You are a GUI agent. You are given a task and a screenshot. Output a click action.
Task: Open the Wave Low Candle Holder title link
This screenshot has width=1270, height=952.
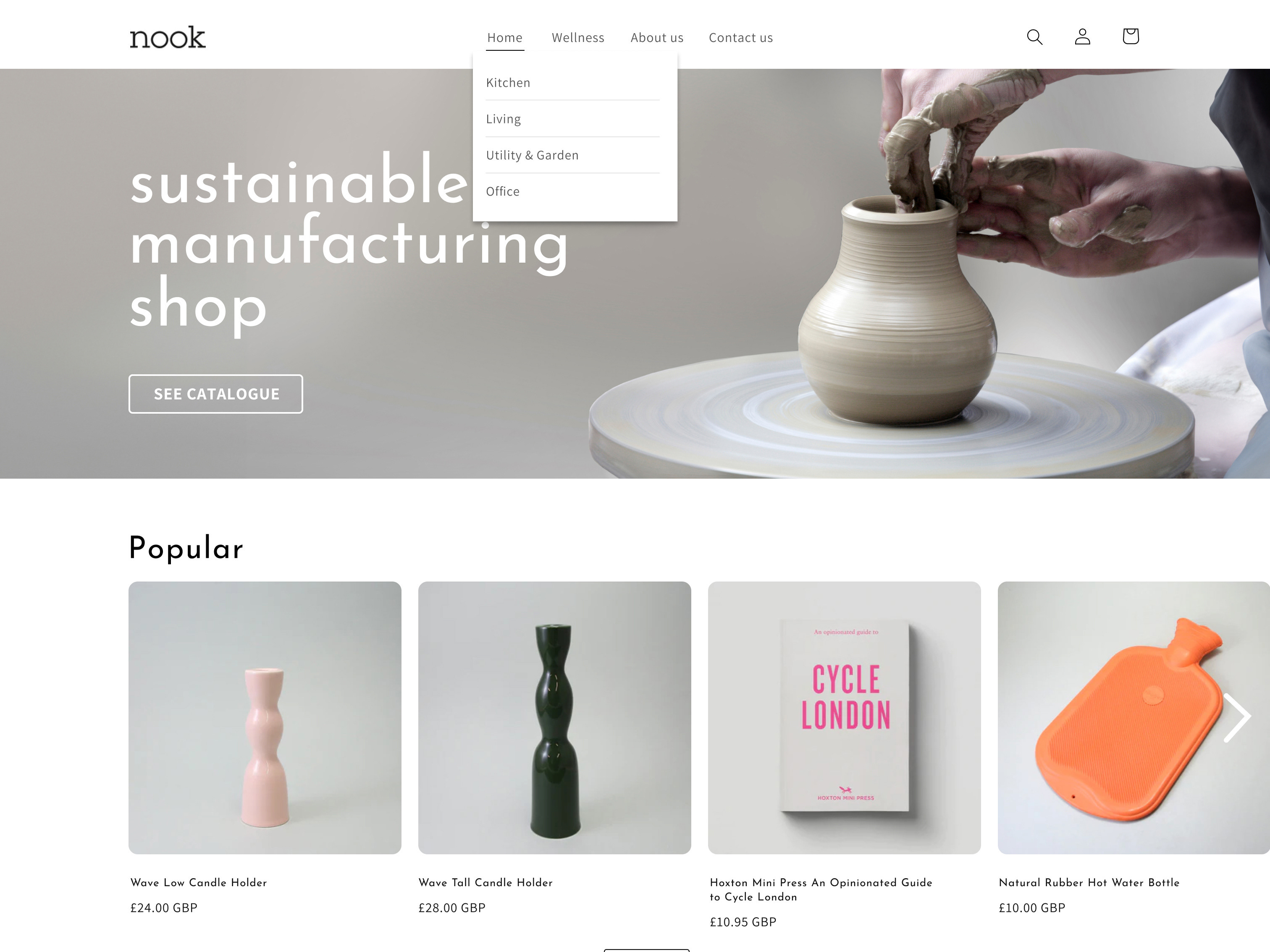coord(199,883)
